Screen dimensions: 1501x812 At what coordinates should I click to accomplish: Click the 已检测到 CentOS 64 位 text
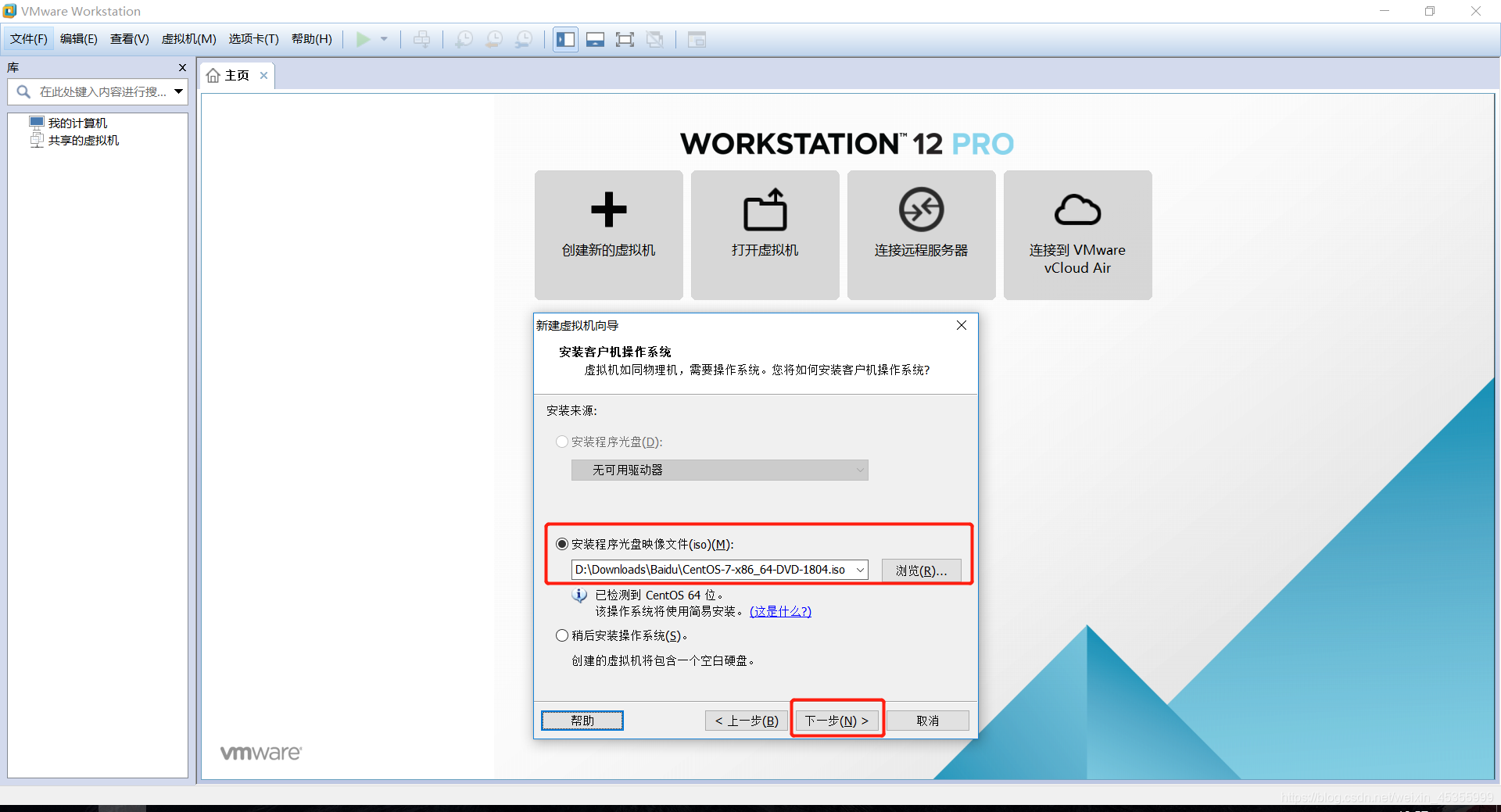point(659,596)
